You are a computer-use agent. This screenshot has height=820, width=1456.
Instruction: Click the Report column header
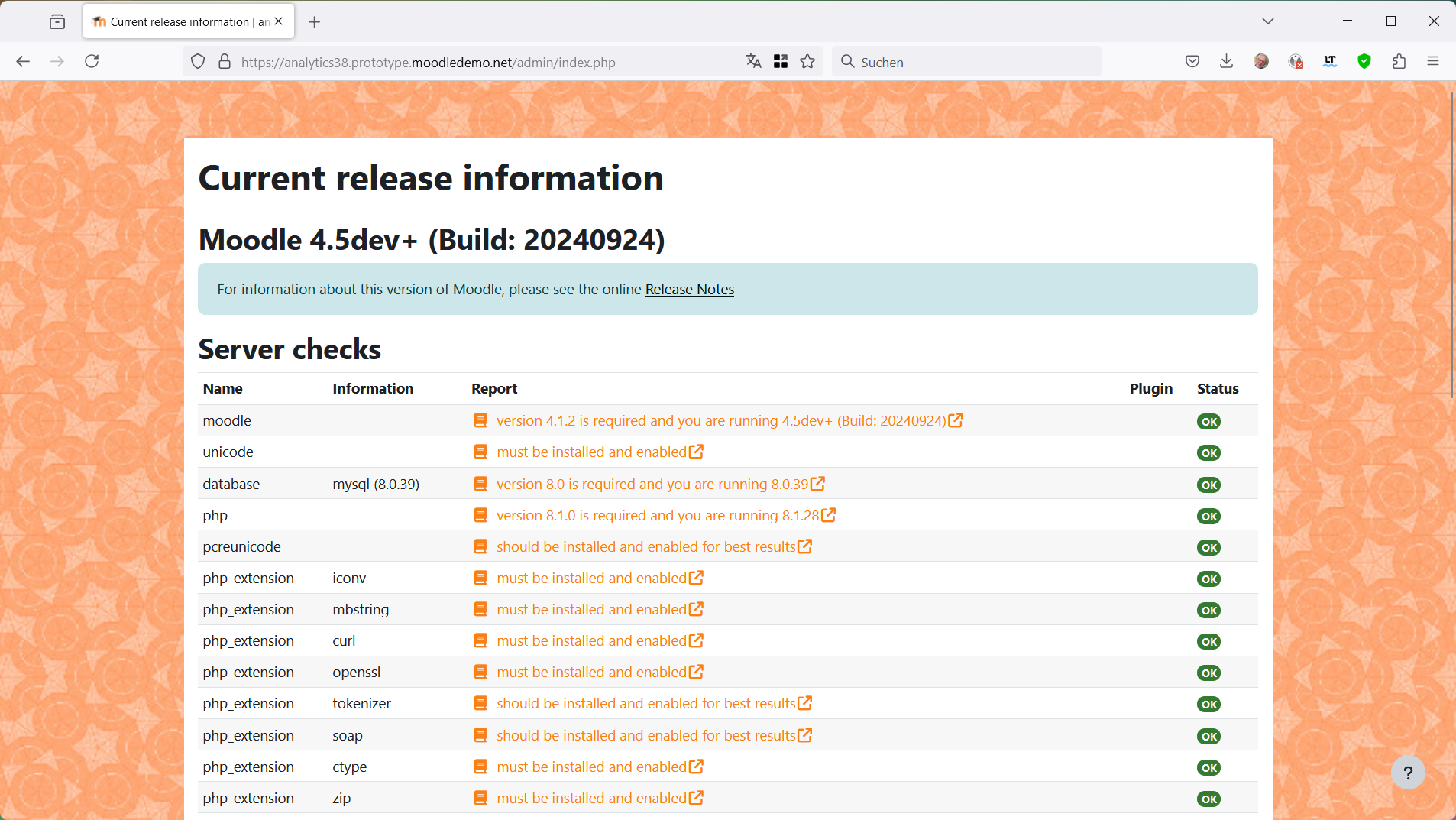[x=494, y=389]
